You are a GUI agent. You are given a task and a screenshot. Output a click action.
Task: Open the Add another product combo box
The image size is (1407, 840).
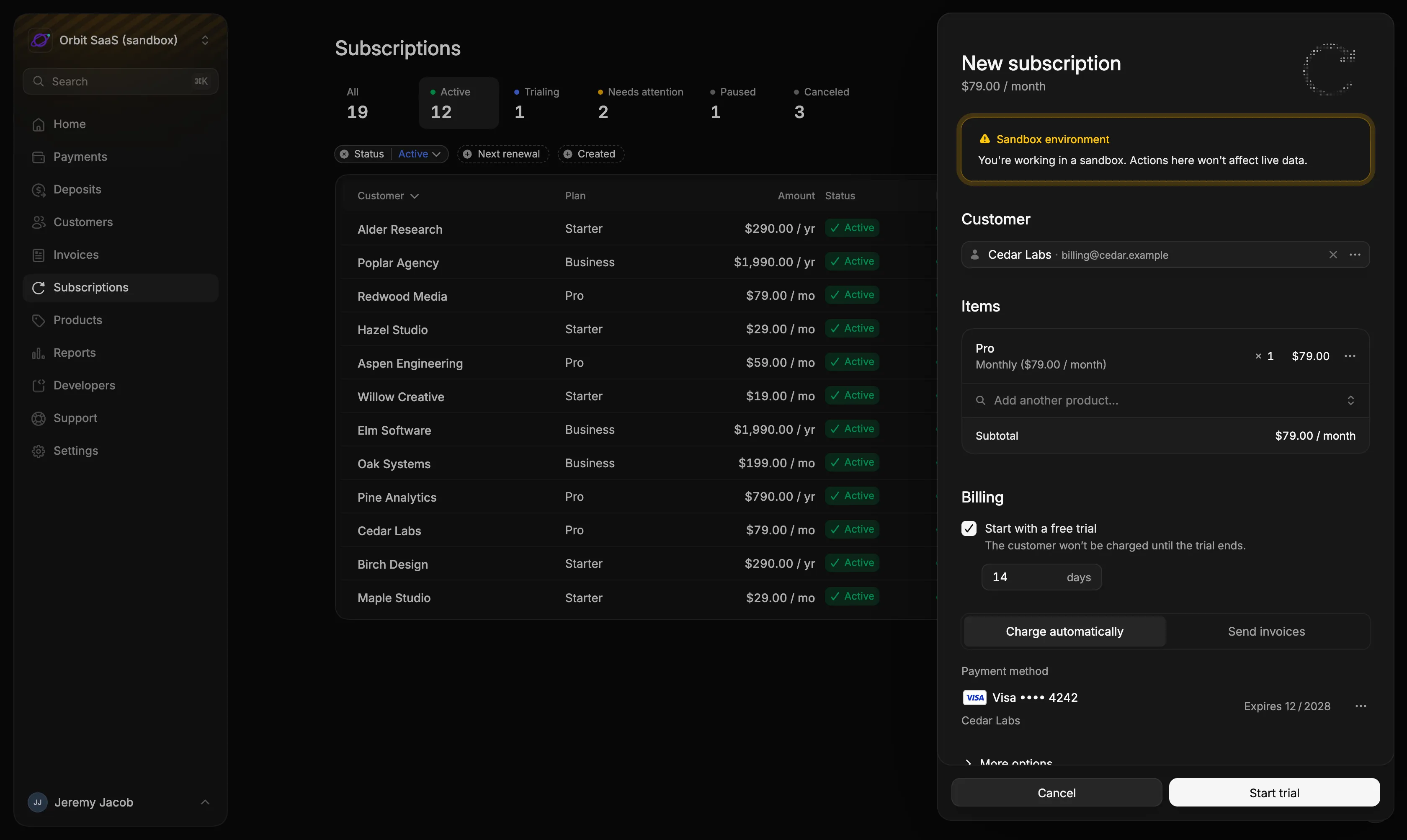(x=1165, y=400)
